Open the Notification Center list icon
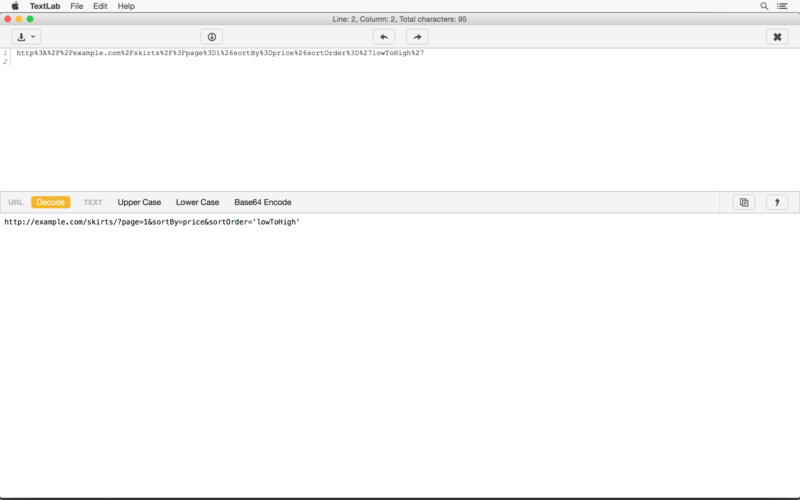 tap(782, 6)
